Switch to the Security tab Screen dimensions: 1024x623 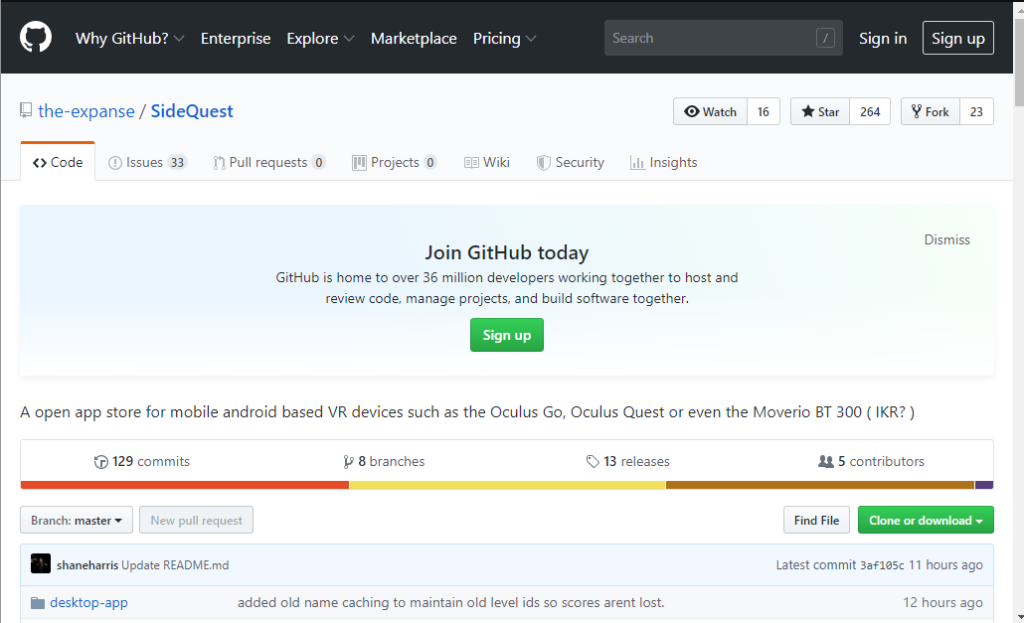(570, 163)
